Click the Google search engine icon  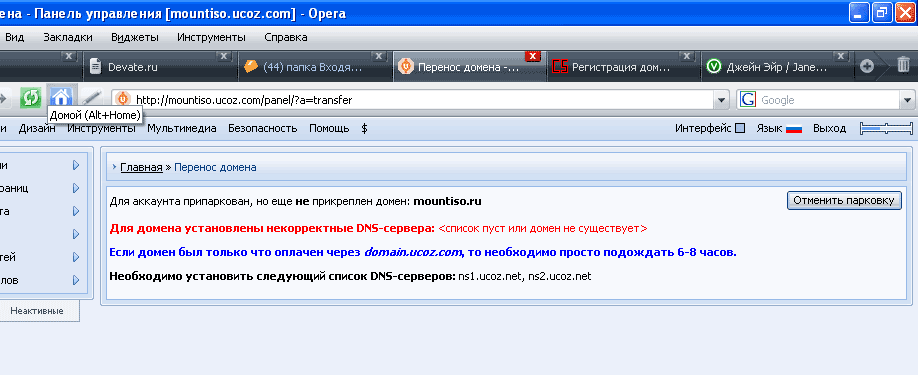(748, 99)
